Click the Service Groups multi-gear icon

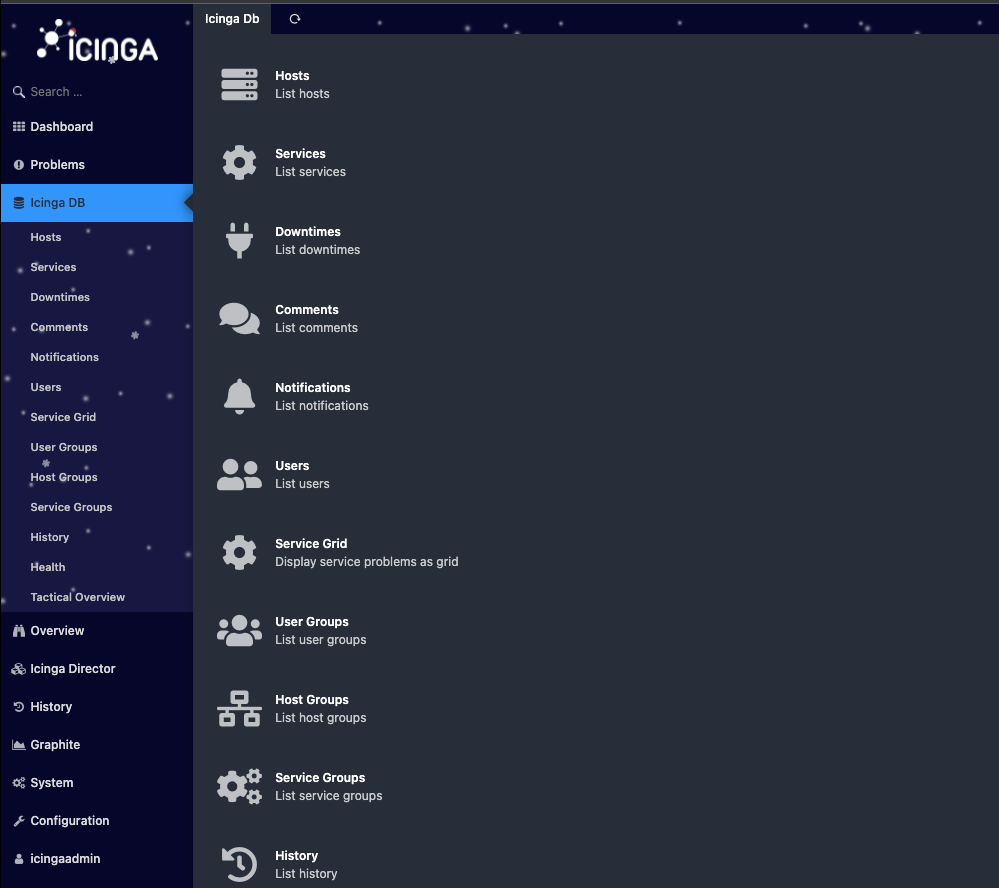pos(240,787)
